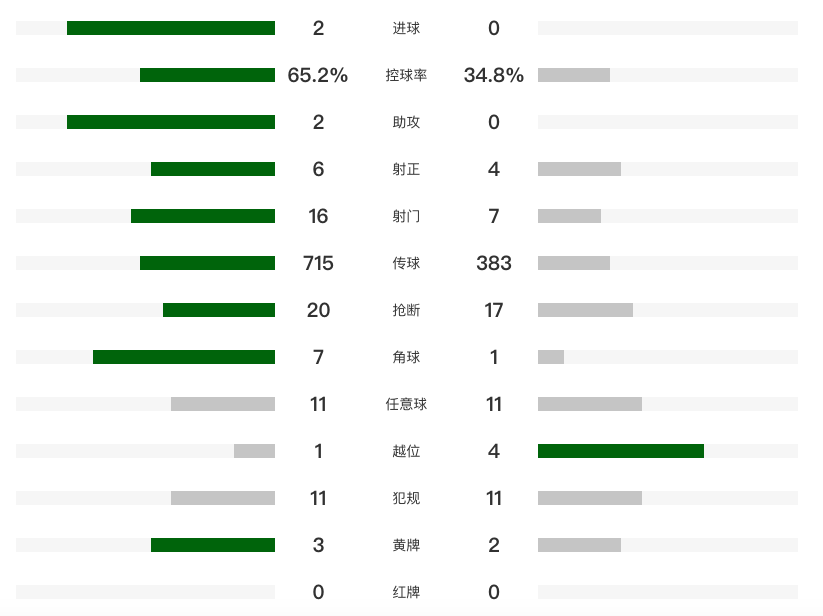Click the 控球率 row label
This screenshot has width=823, height=616.
pos(406,75)
